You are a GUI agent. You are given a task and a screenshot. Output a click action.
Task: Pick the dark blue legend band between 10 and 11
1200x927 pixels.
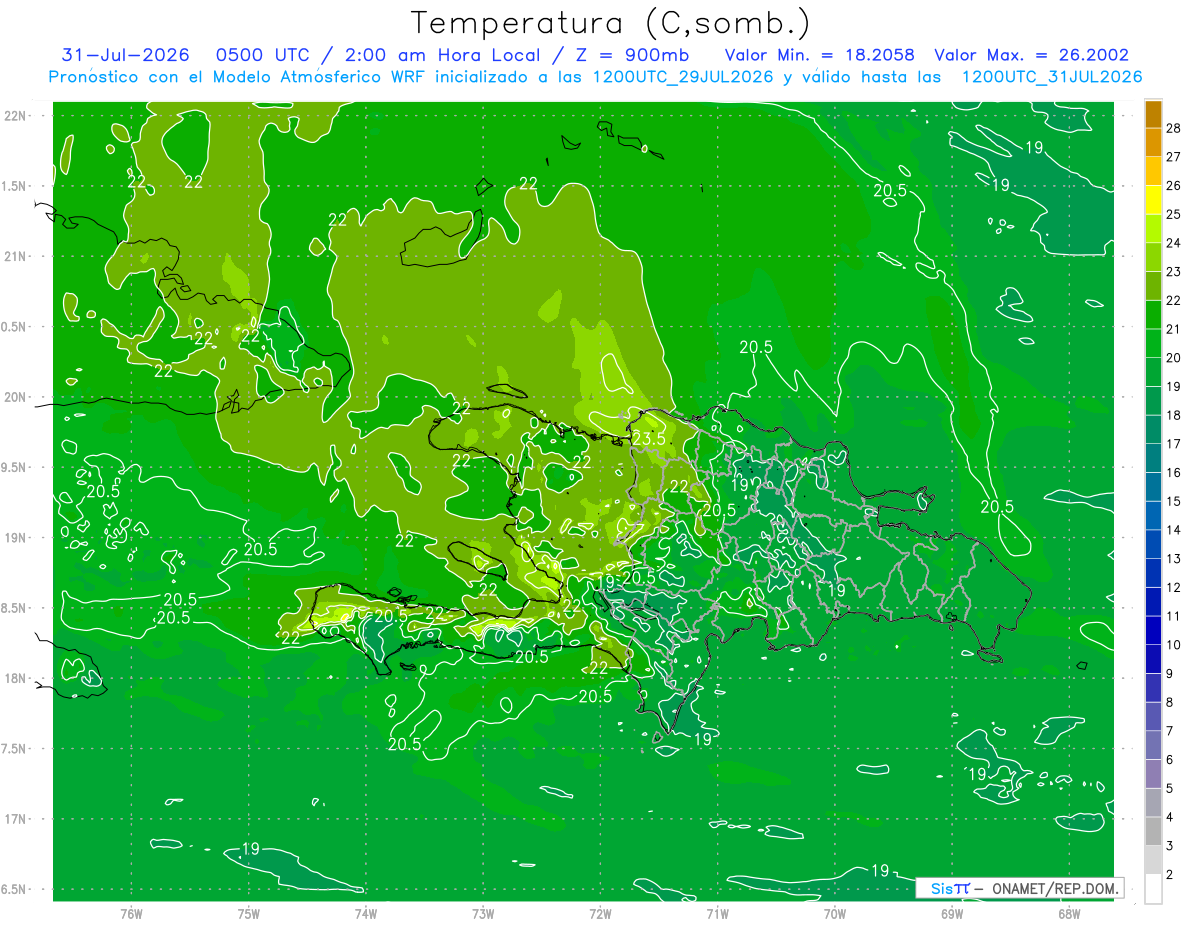click(1153, 630)
